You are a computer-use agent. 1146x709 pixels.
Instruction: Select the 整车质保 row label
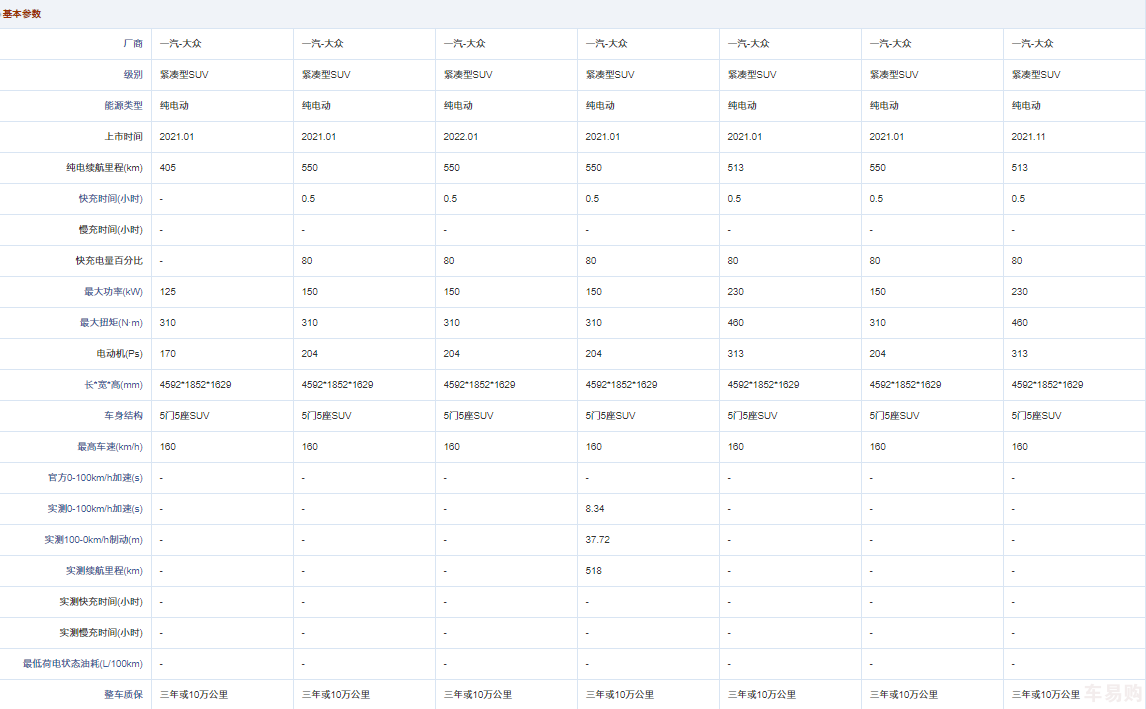click(124, 695)
